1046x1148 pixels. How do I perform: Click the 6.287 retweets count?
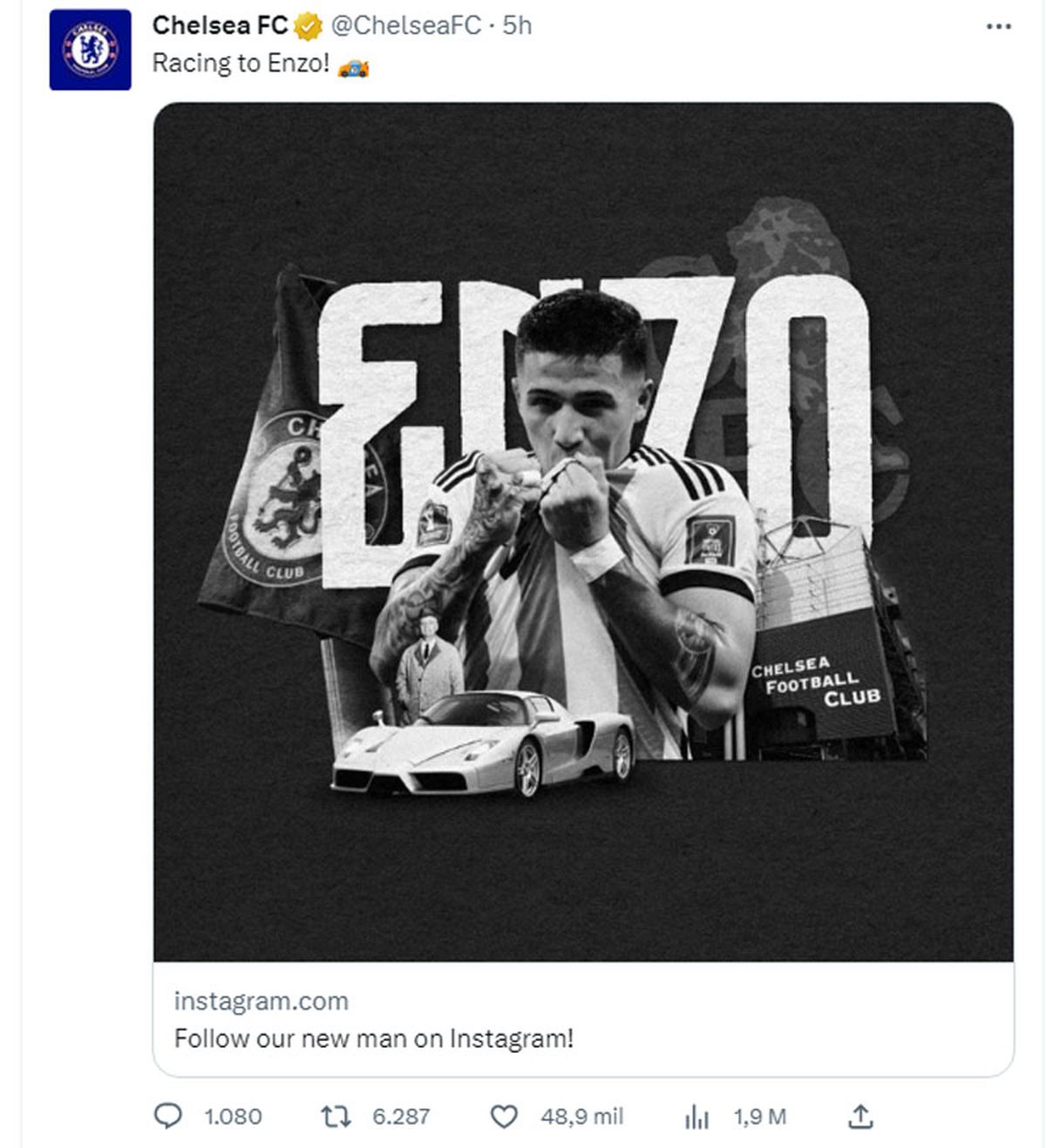(401, 1117)
